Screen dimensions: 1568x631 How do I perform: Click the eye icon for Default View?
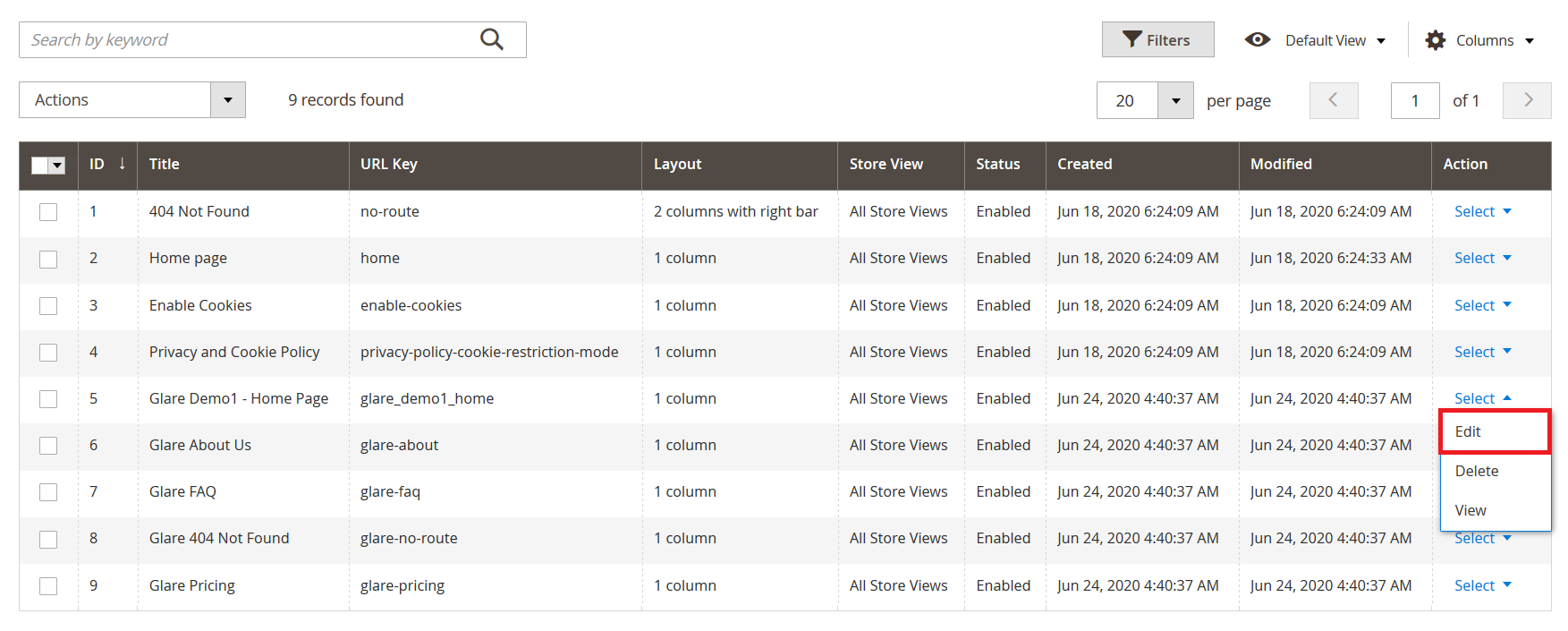point(1257,40)
